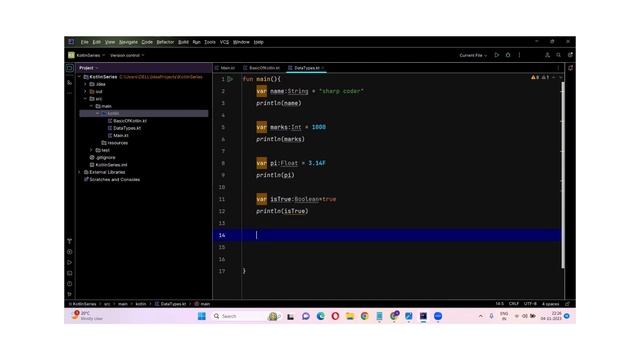640x360 pixels.
Task: Expand the test folder
Action: 92,150
